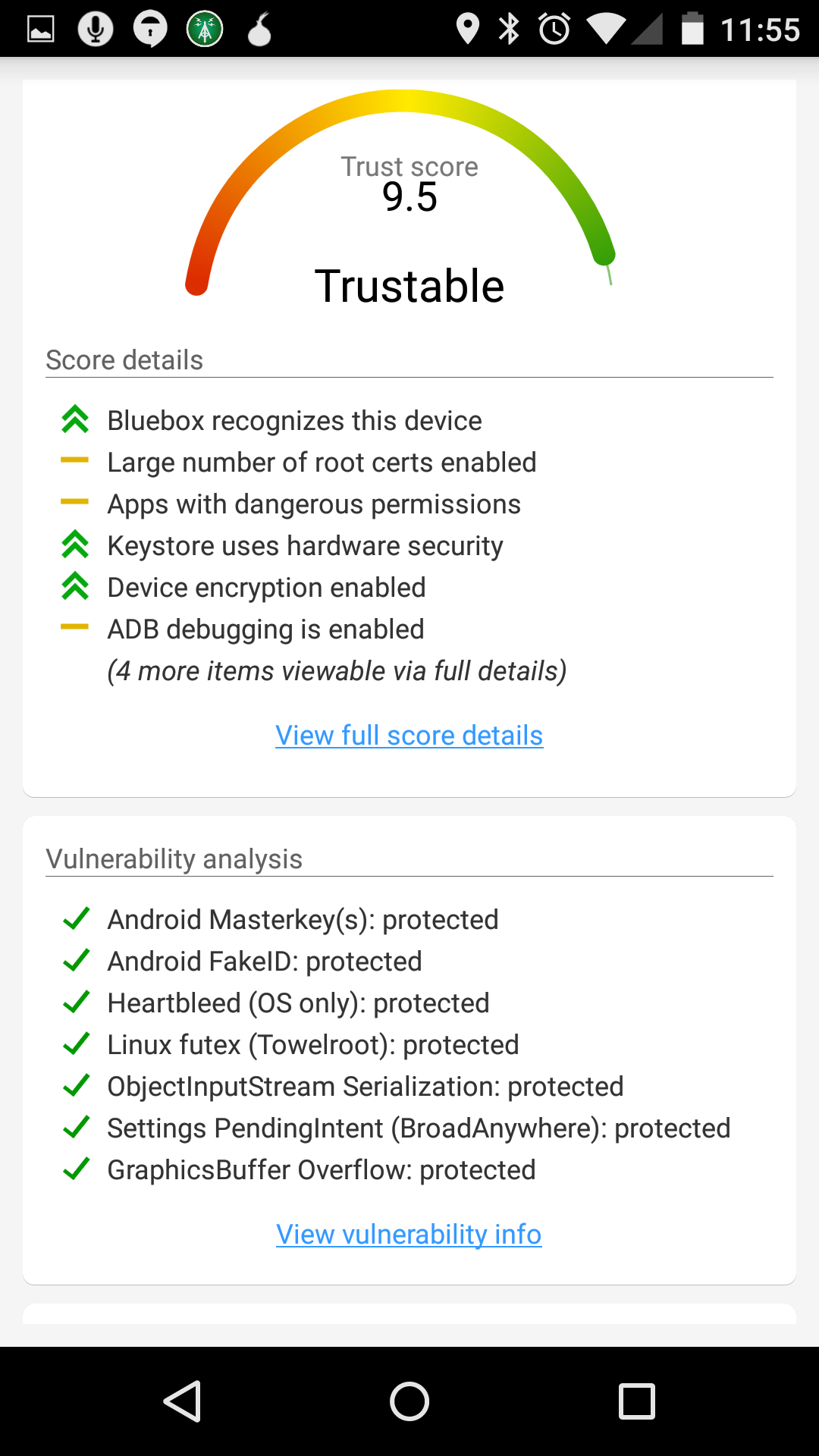The width and height of the screenshot is (819, 1456).
Task: Tap the Bluetooth icon in status bar
Action: pyautogui.click(x=509, y=30)
